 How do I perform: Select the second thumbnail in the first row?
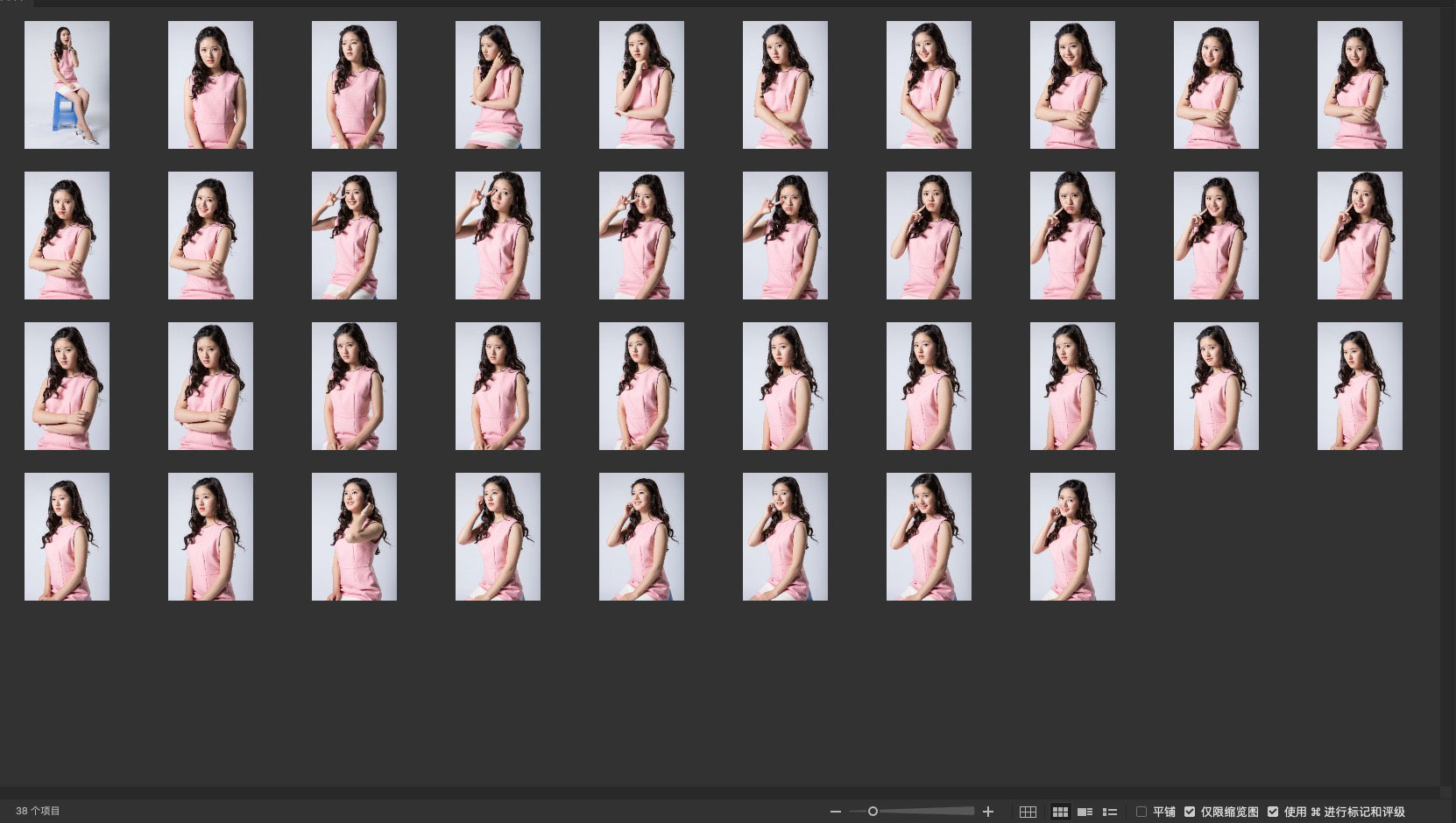point(210,85)
